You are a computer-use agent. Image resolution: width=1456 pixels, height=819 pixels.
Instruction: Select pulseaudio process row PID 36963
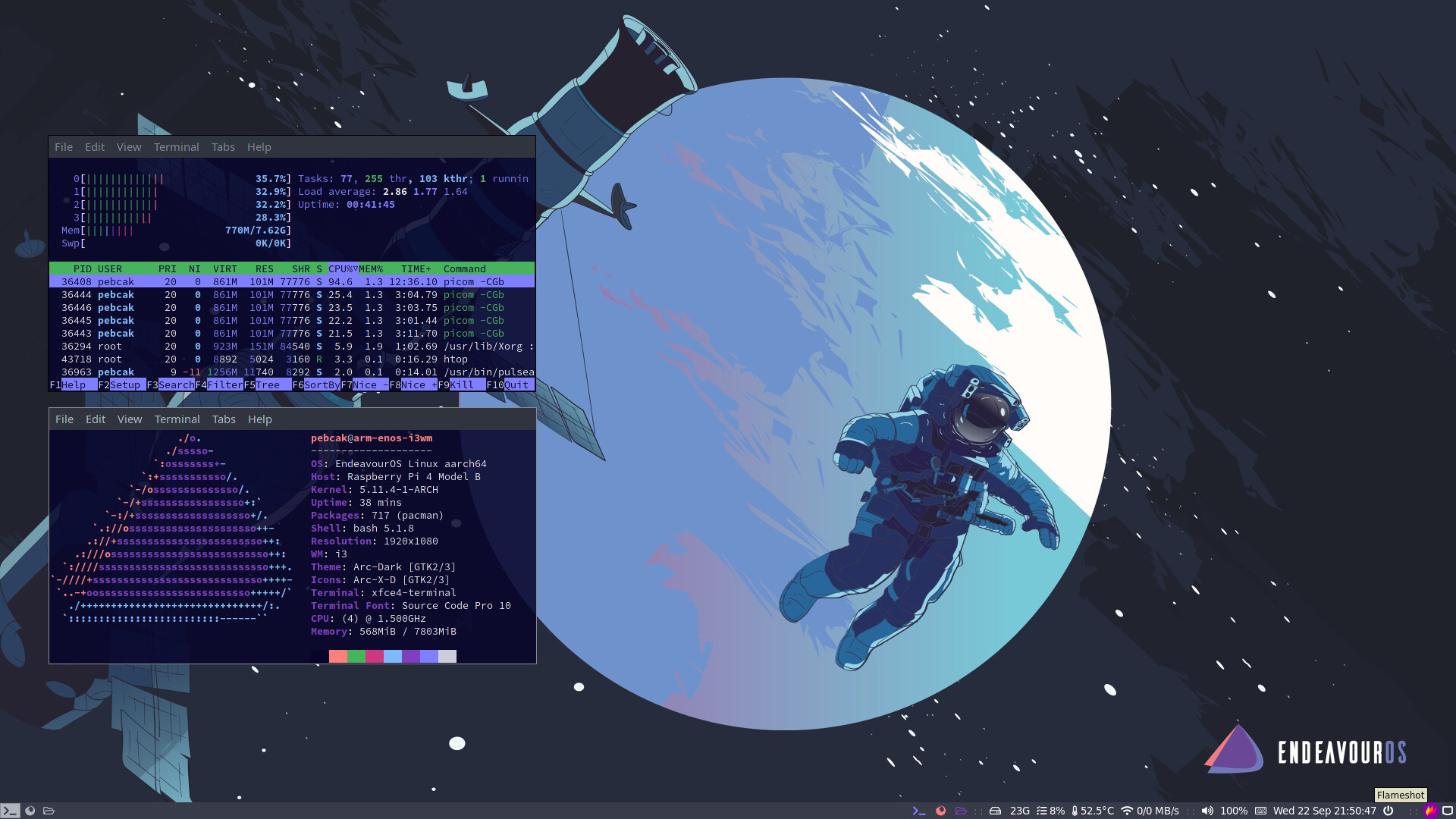coord(292,372)
